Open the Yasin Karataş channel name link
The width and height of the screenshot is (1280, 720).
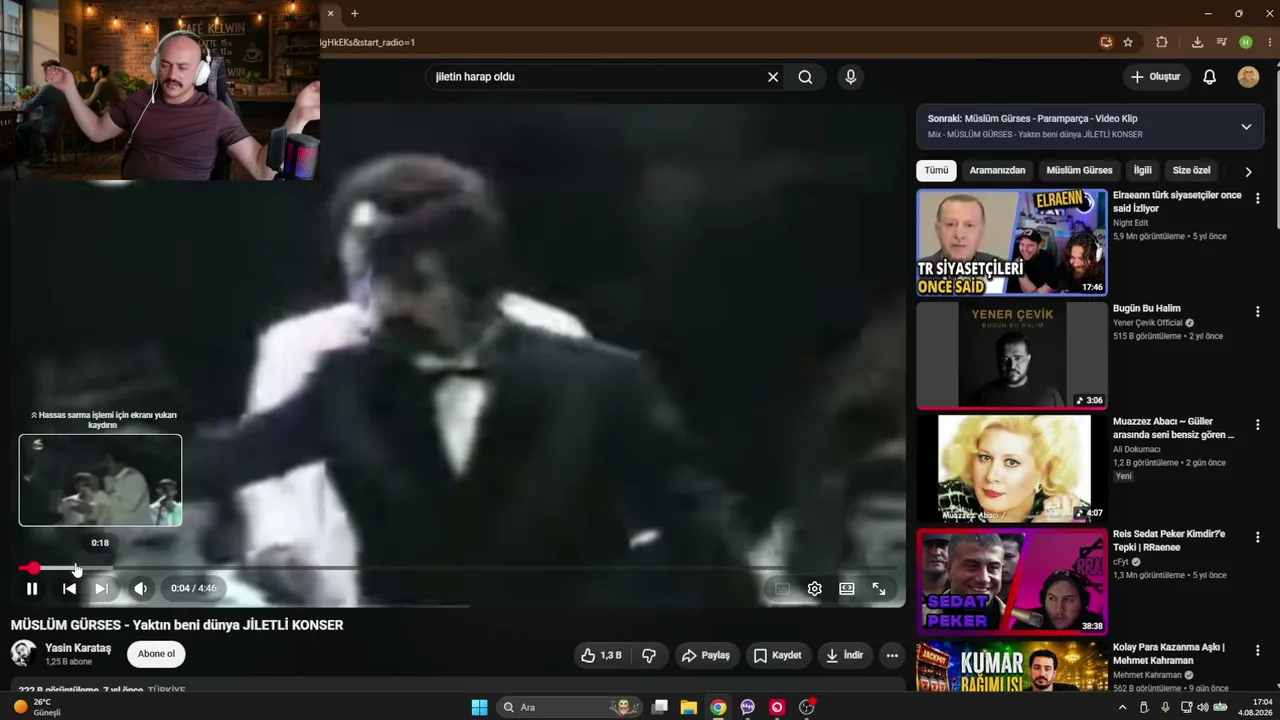pos(78,648)
